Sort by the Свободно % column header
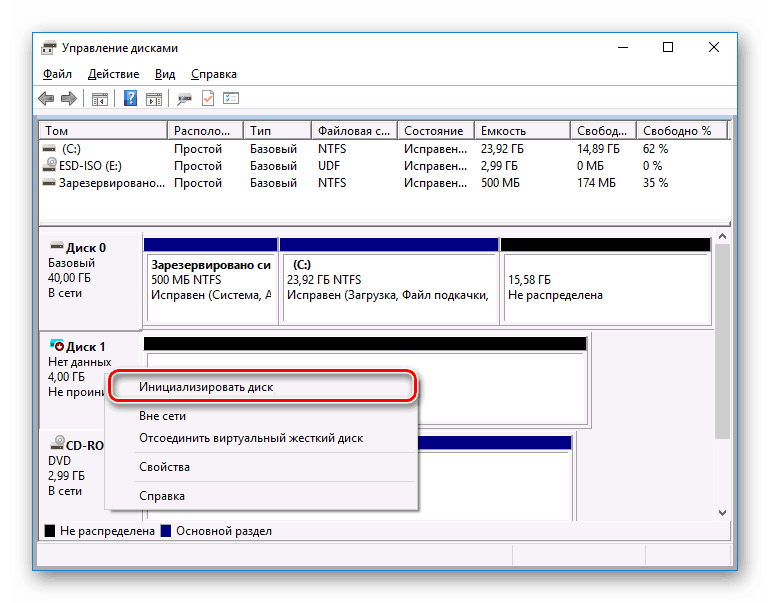Screen dimensions: 770x603 coord(682,131)
